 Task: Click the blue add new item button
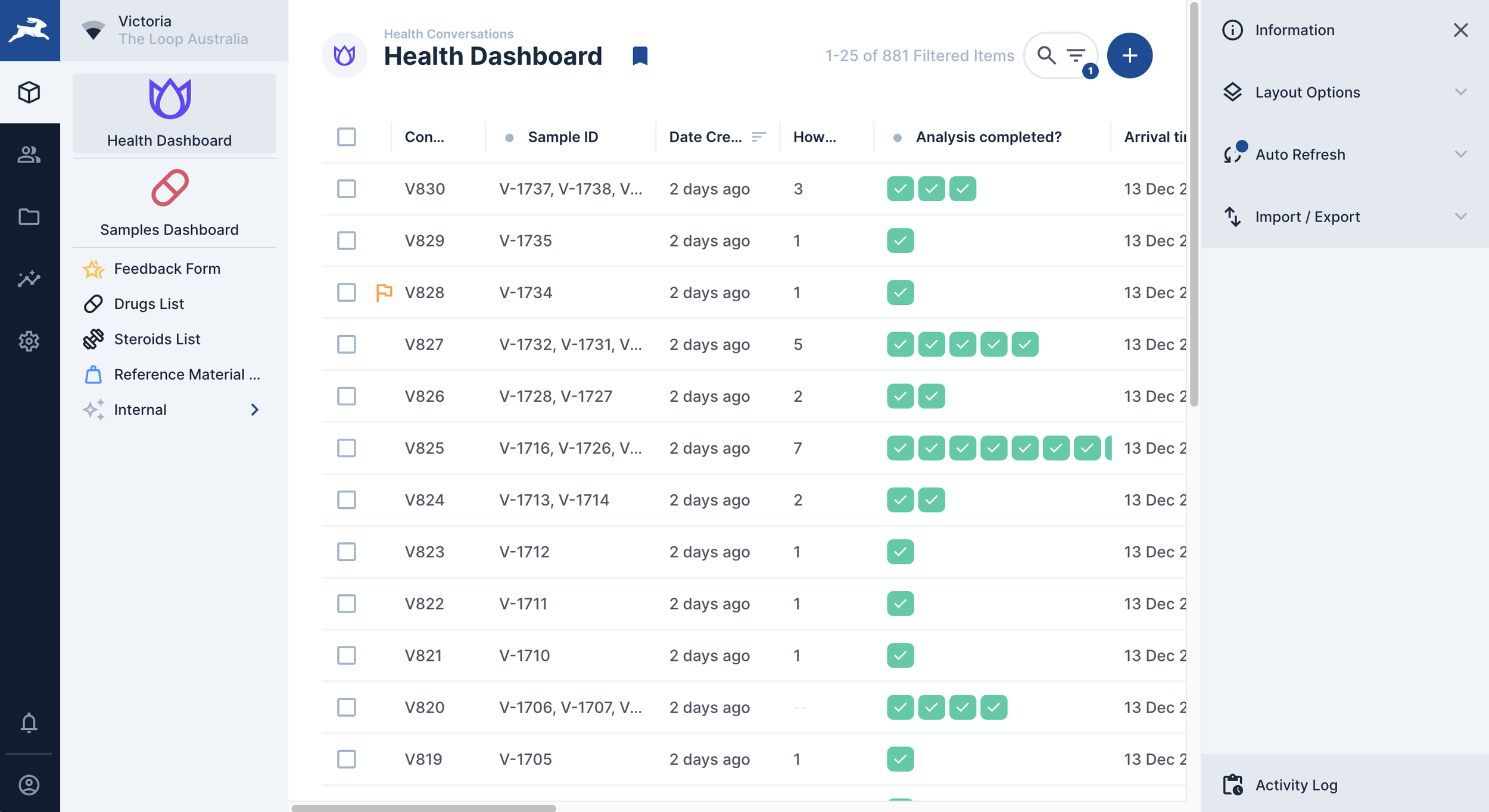(1129, 55)
